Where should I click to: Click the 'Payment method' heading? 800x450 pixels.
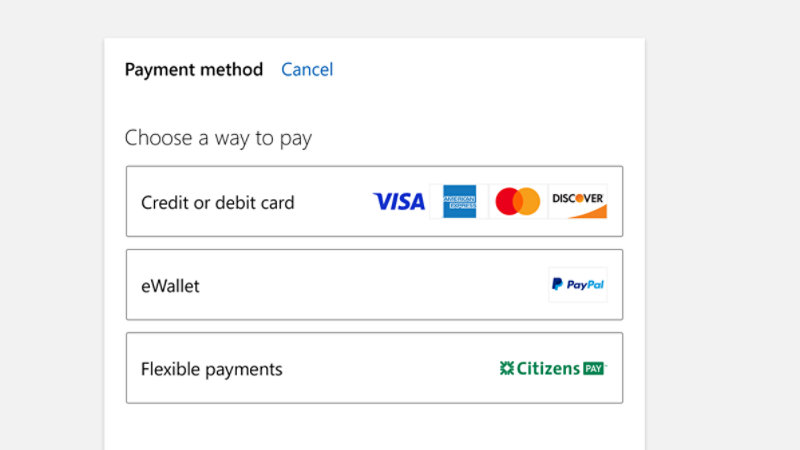[194, 70]
